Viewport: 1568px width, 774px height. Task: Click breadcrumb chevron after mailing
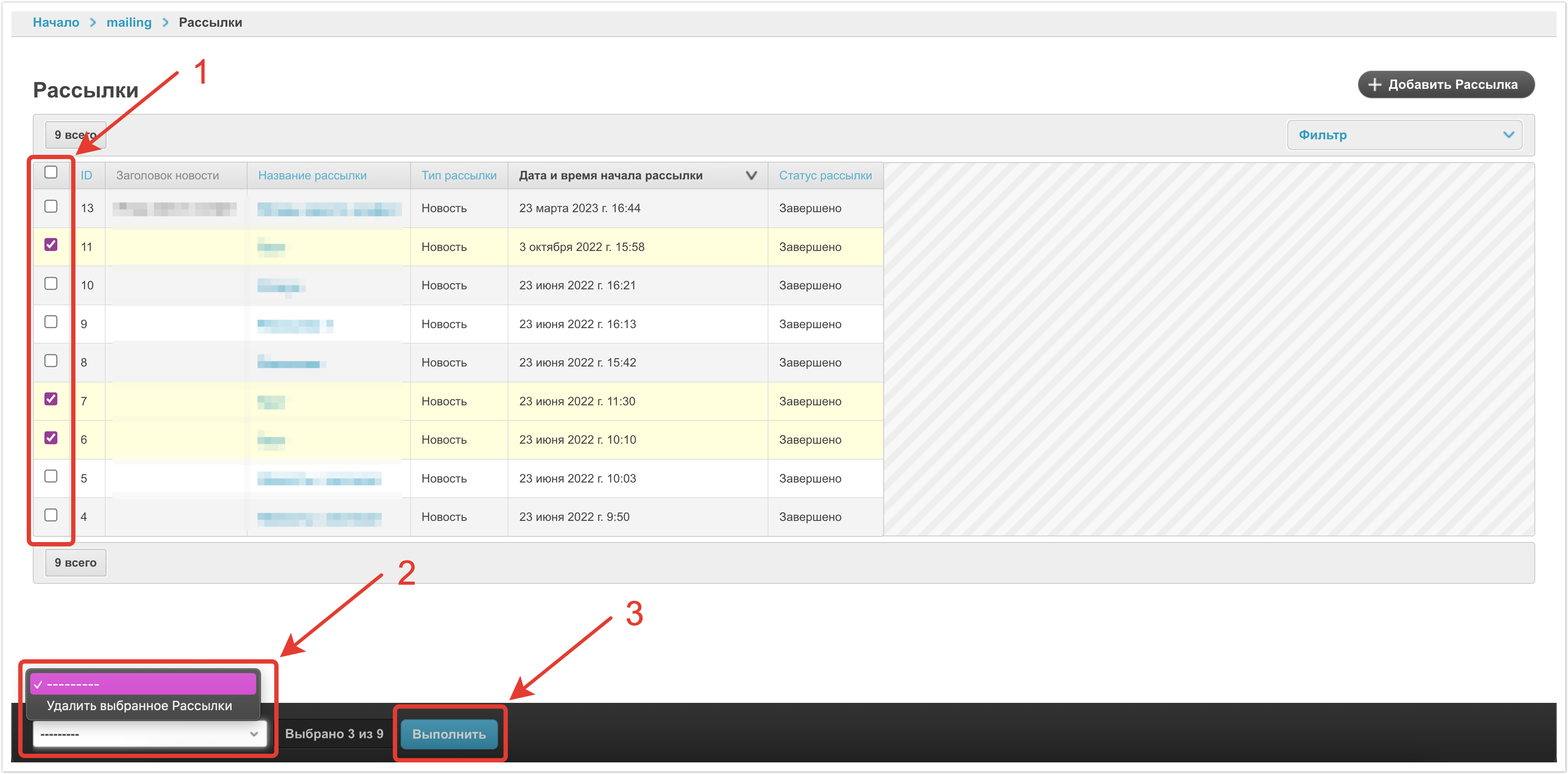tap(165, 22)
